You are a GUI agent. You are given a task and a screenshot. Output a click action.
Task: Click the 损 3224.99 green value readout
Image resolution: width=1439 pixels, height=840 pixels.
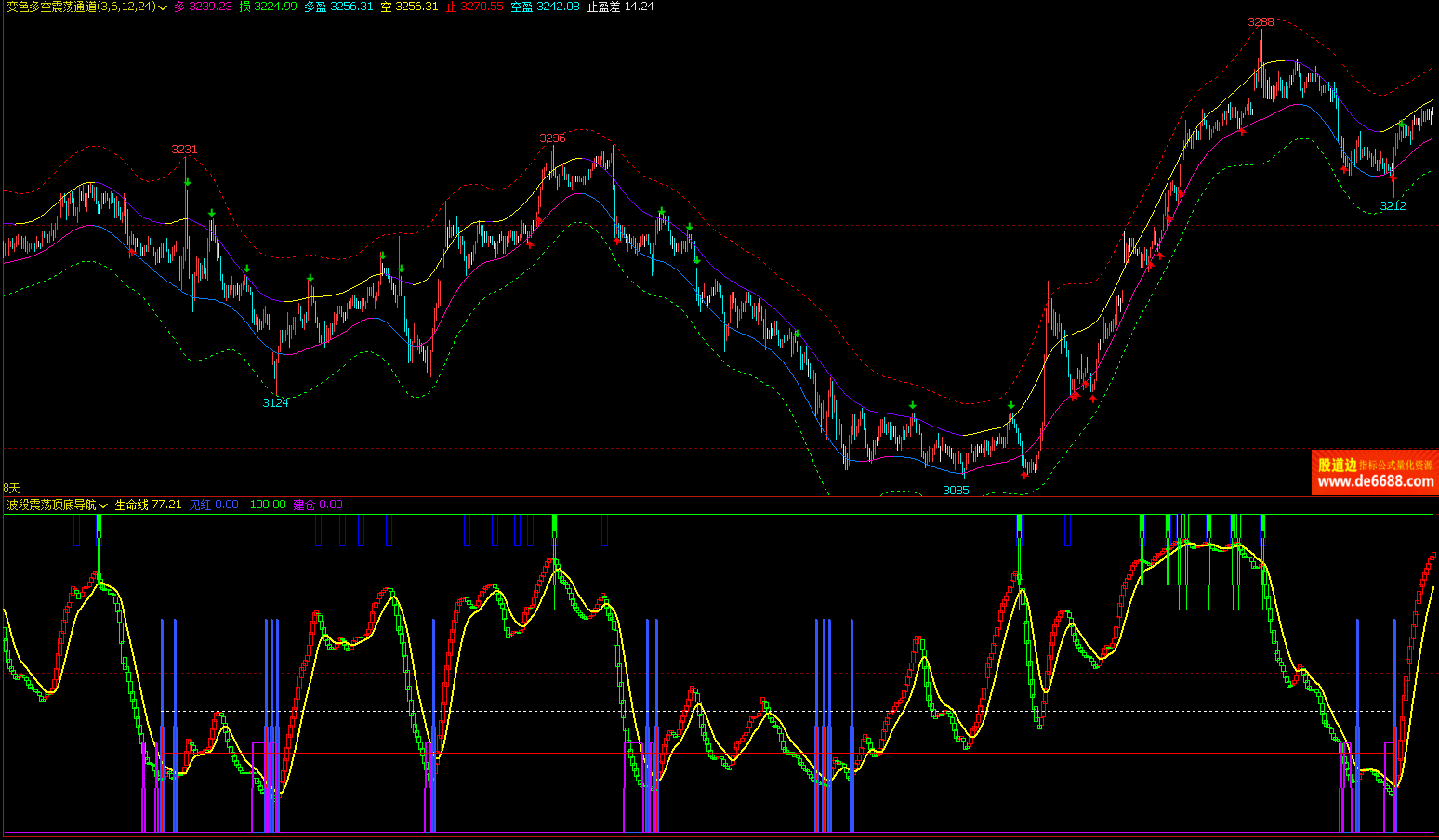point(268,7)
